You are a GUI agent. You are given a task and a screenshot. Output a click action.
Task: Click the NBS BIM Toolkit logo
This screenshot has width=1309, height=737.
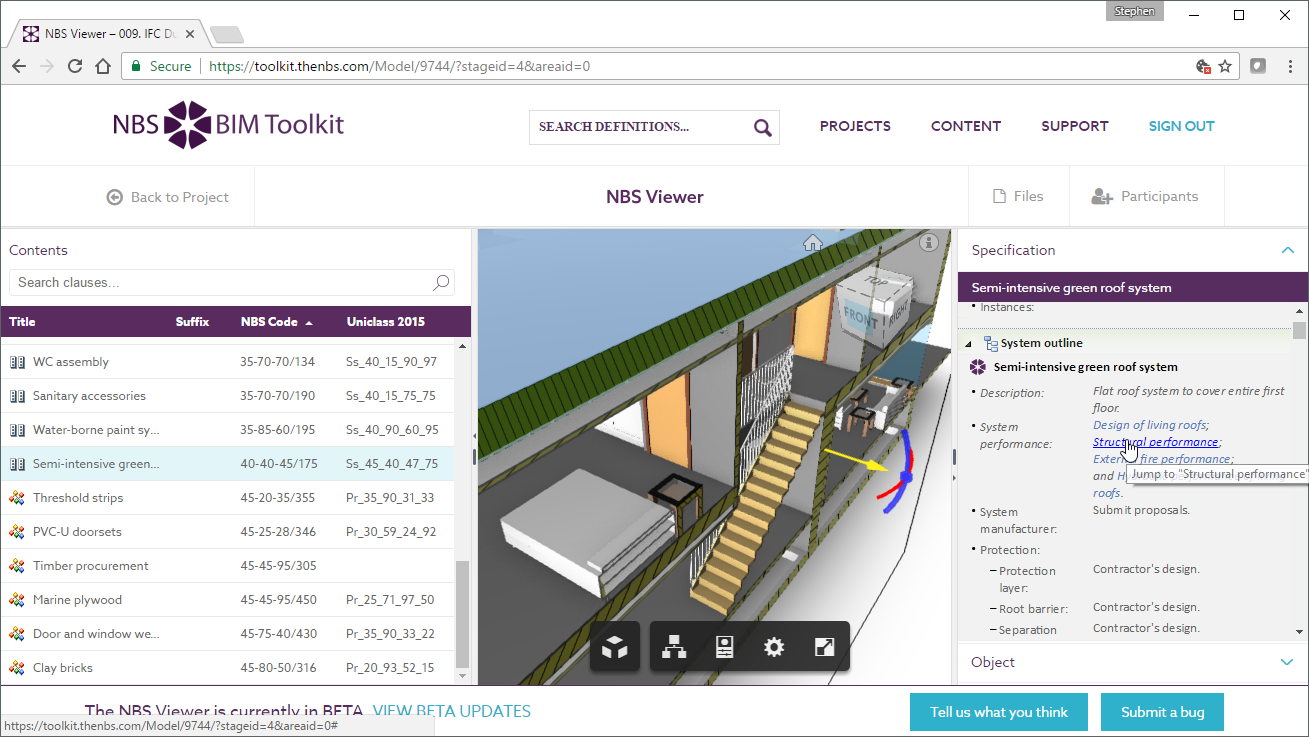(228, 124)
